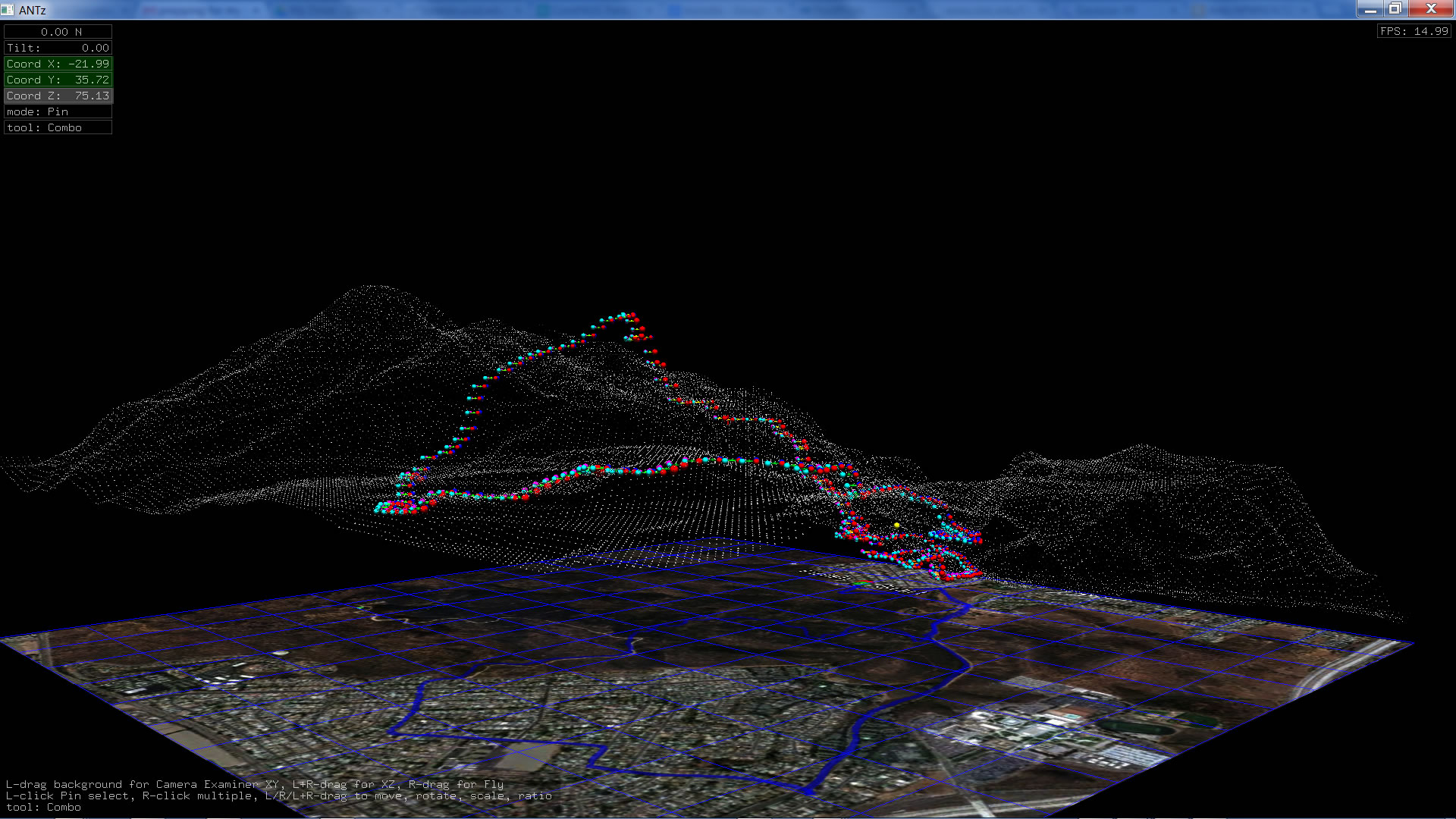
Task: Minimize the ANTz window
Action: (x=1370, y=9)
